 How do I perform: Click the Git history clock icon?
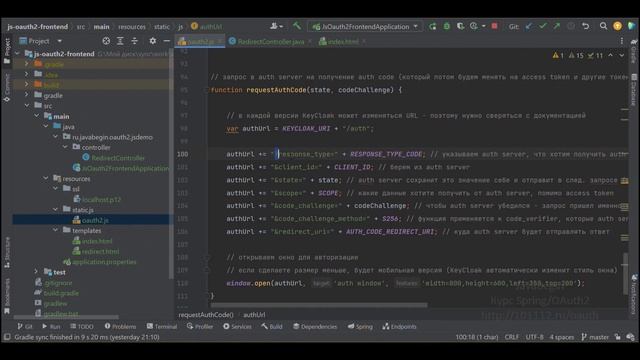tap(571, 27)
